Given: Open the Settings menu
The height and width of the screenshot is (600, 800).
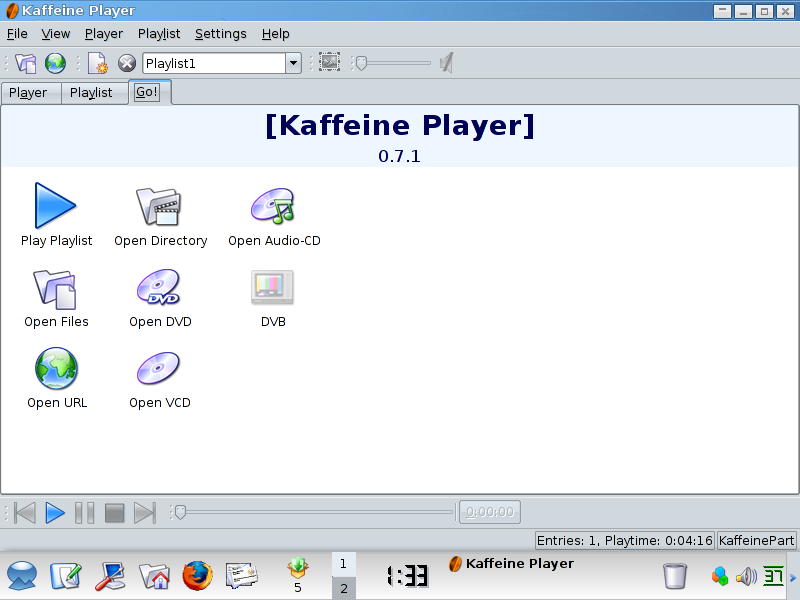Looking at the screenshot, I should tap(220, 33).
